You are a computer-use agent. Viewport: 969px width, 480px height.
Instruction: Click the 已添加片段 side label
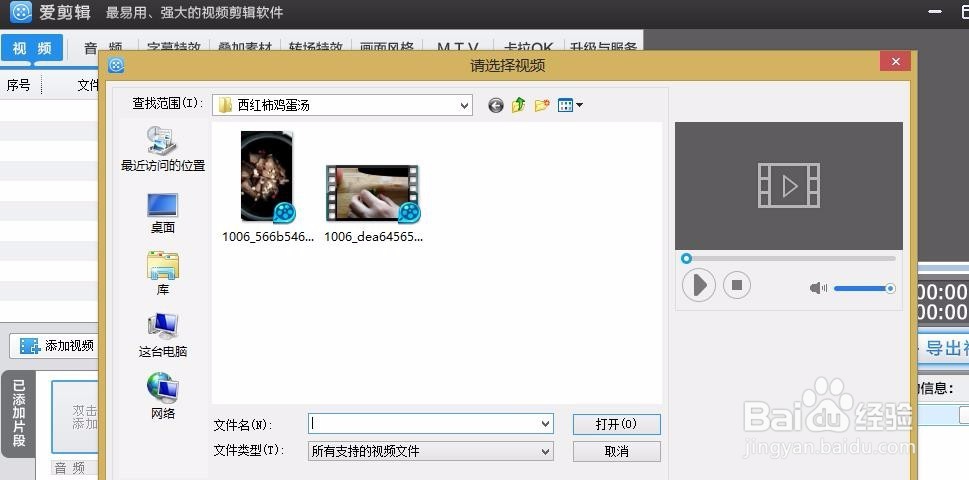coord(19,413)
